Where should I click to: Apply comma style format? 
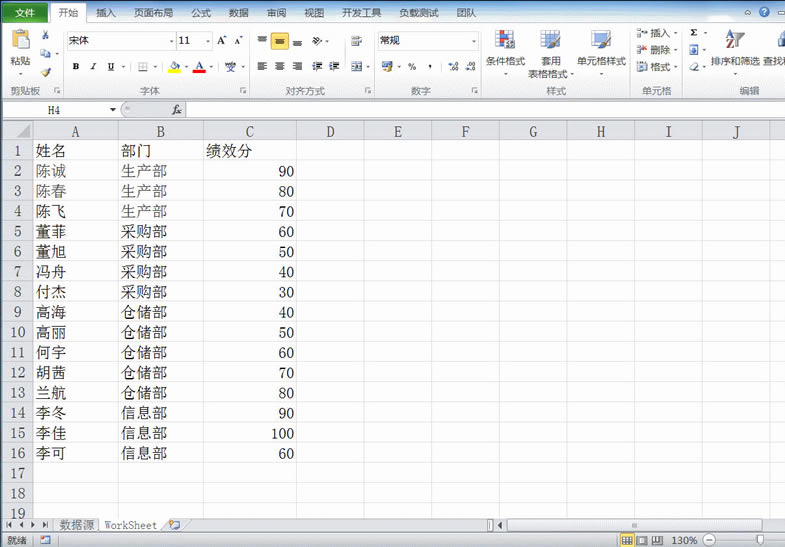[430, 66]
